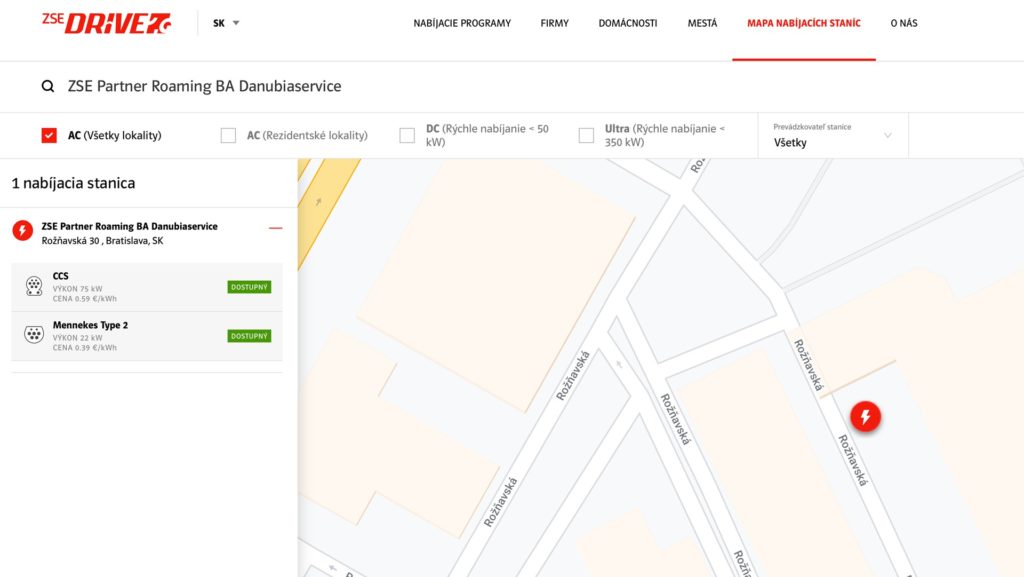This screenshot has width=1024, height=577.
Task: Click the search magnifier icon
Action: point(48,86)
